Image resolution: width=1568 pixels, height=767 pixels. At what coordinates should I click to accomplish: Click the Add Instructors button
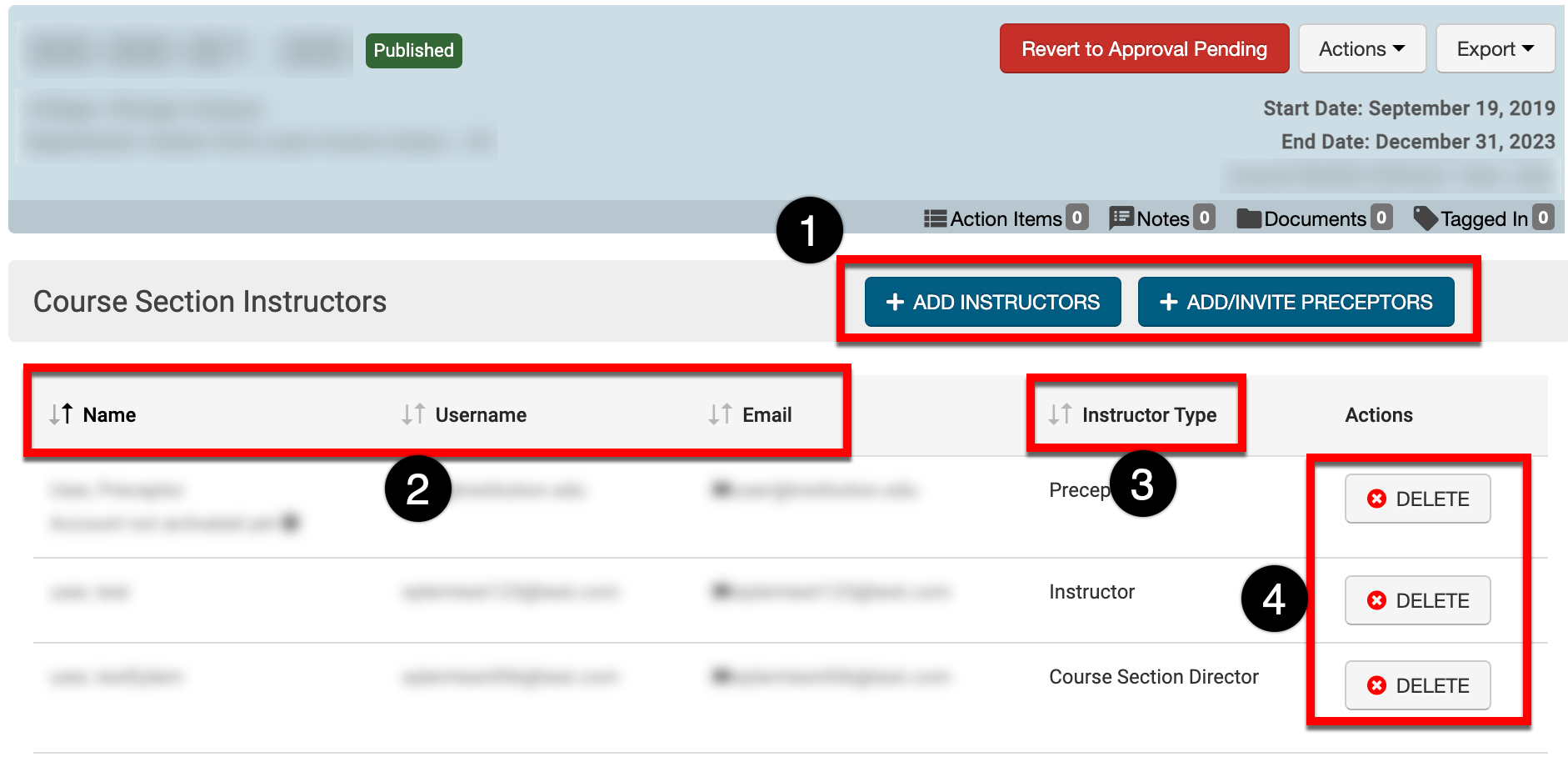pyautogui.click(x=992, y=302)
